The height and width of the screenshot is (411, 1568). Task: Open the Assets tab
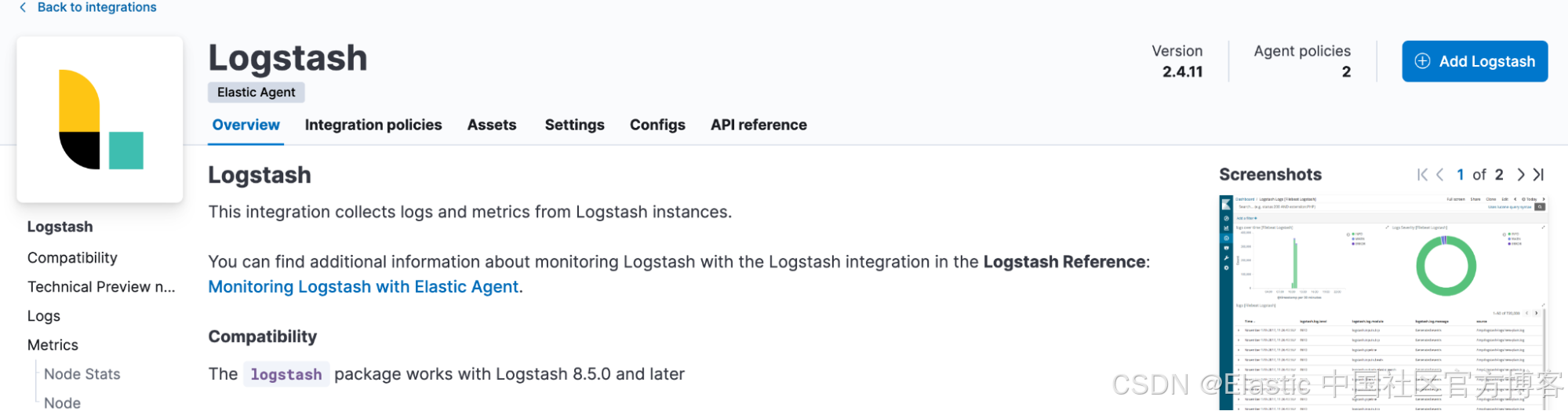pyautogui.click(x=492, y=125)
